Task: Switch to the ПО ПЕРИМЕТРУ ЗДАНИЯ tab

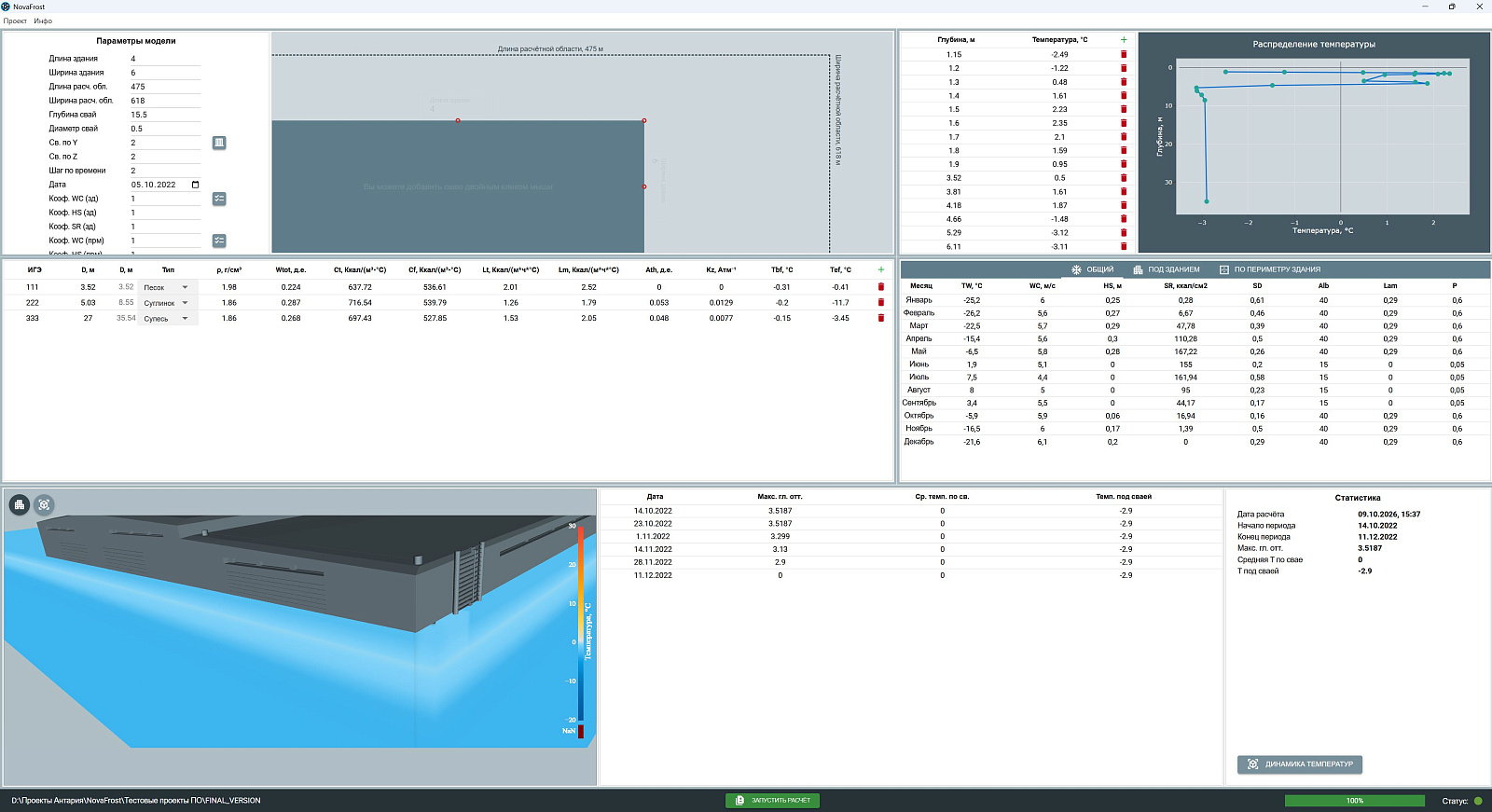Action: click(1270, 269)
